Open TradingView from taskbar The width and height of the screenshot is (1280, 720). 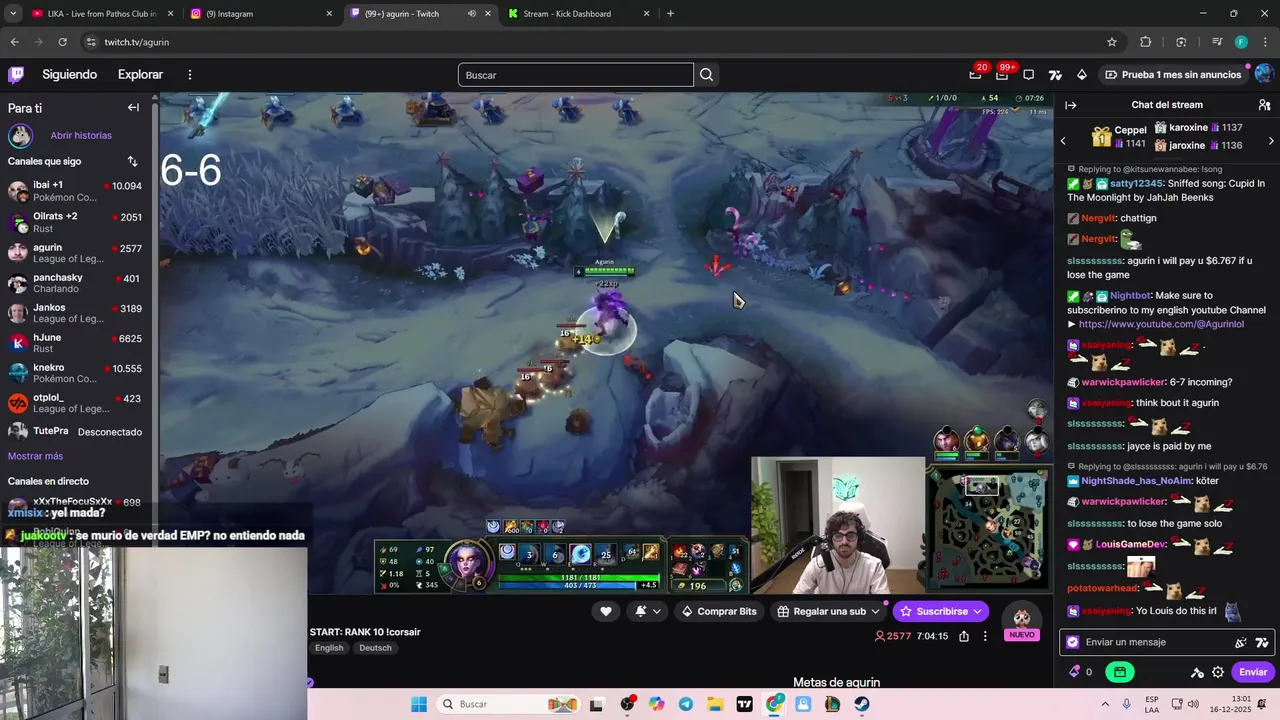click(x=744, y=704)
